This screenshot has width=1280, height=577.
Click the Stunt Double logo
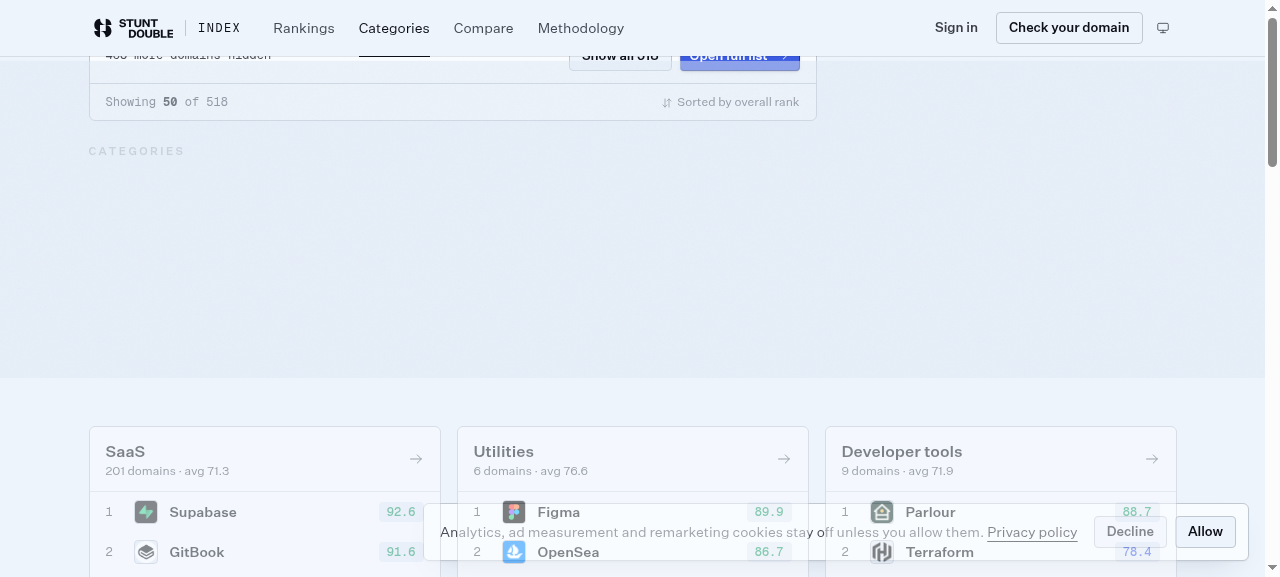133,28
